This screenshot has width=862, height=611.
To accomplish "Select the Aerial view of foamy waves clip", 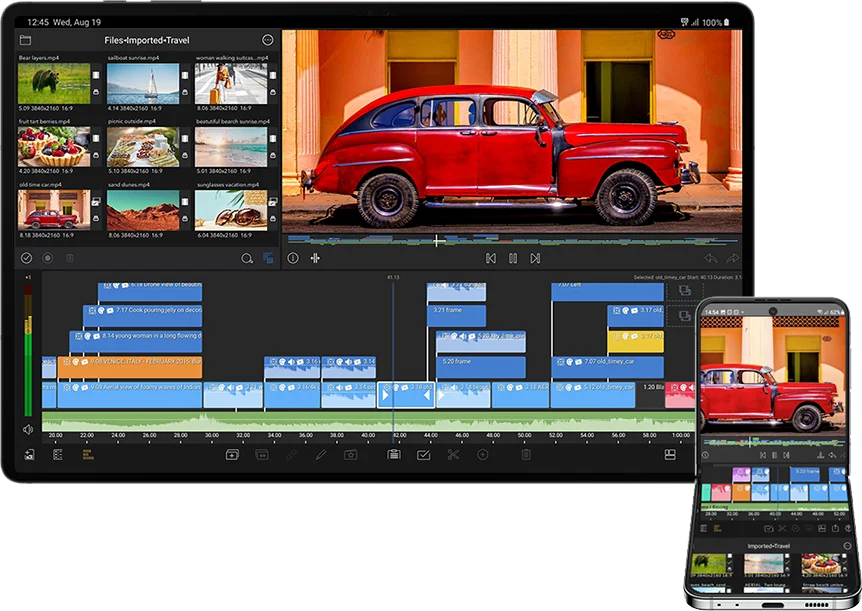I will click(x=130, y=395).
